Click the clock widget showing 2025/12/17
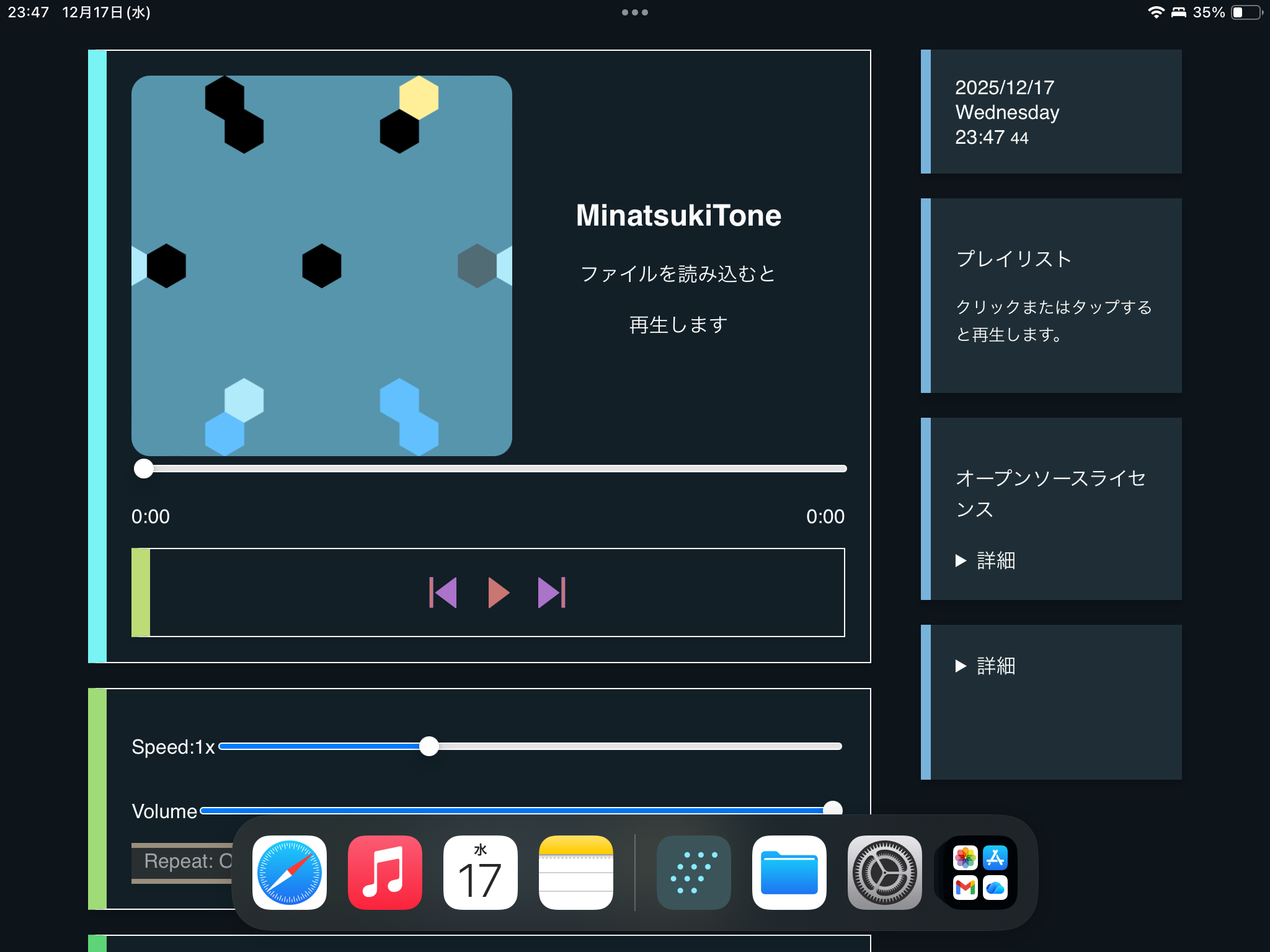Image resolution: width=1270 pixels, height=952 pixels. click(1051, 112)
